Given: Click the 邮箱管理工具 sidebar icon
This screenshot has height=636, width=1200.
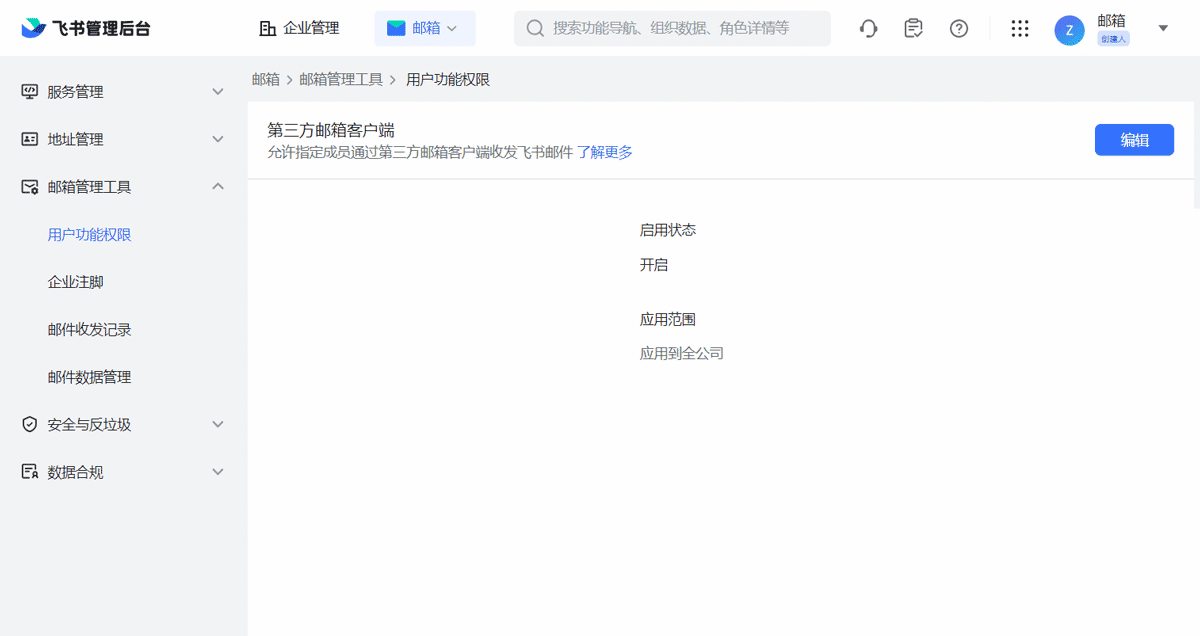Looking at the screenshot, I should [x=29, y=186].
